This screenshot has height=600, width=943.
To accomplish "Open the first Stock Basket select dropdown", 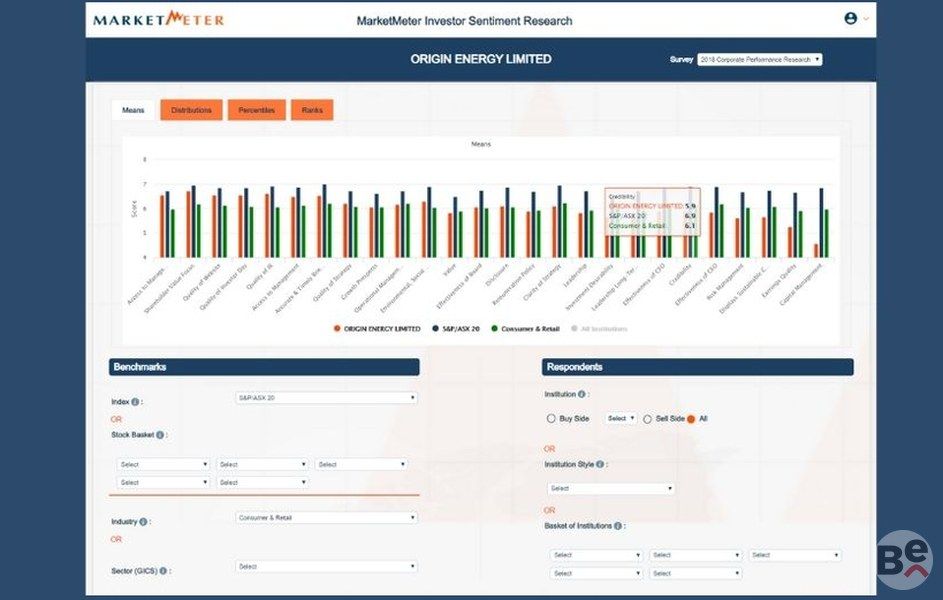I will (163, 465).
